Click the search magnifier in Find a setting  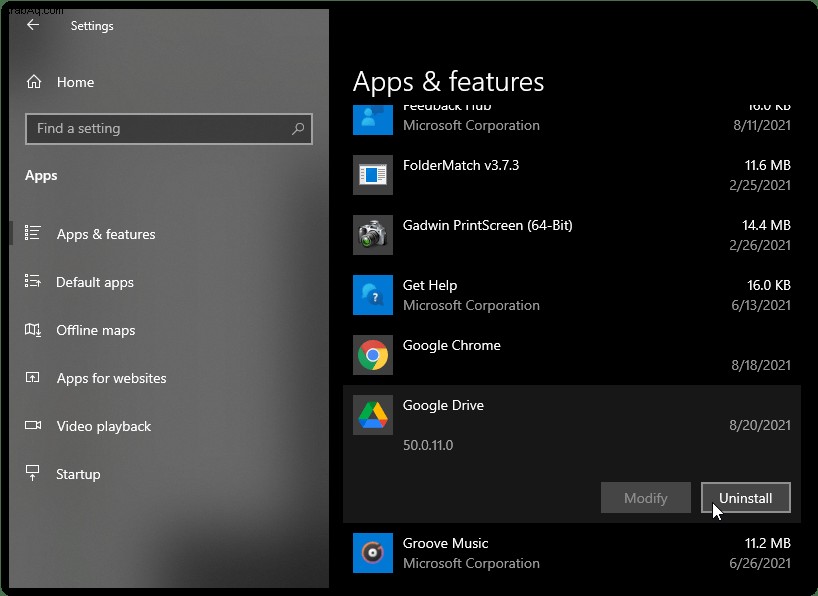(x=298, y=128)
